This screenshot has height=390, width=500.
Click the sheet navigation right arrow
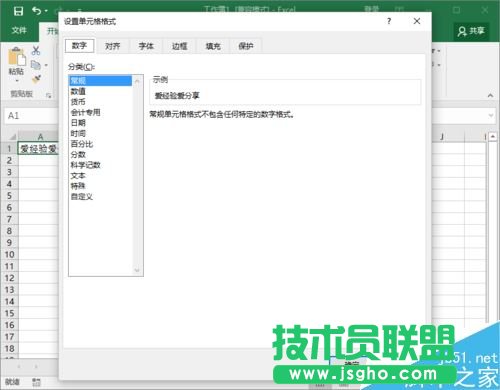[x=36, y=367]
